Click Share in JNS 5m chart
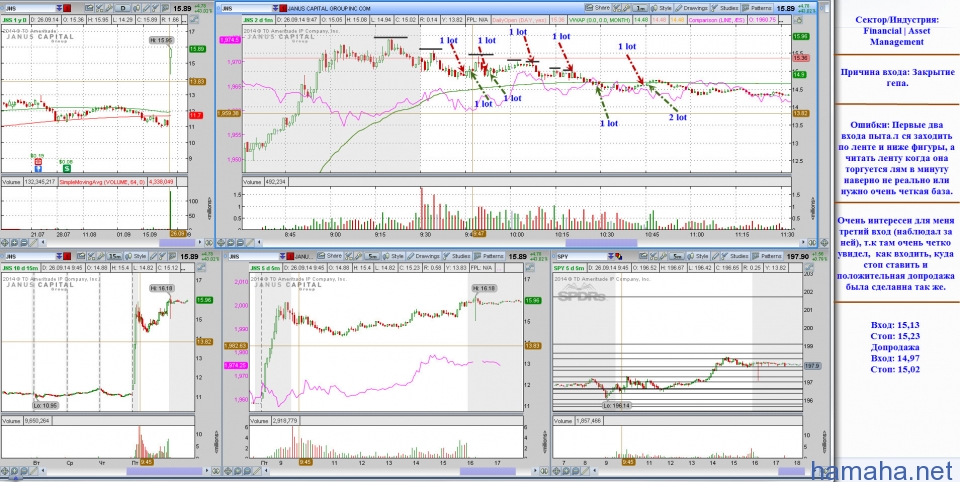This screenshot has width=960, height=482. coord(329,256)
